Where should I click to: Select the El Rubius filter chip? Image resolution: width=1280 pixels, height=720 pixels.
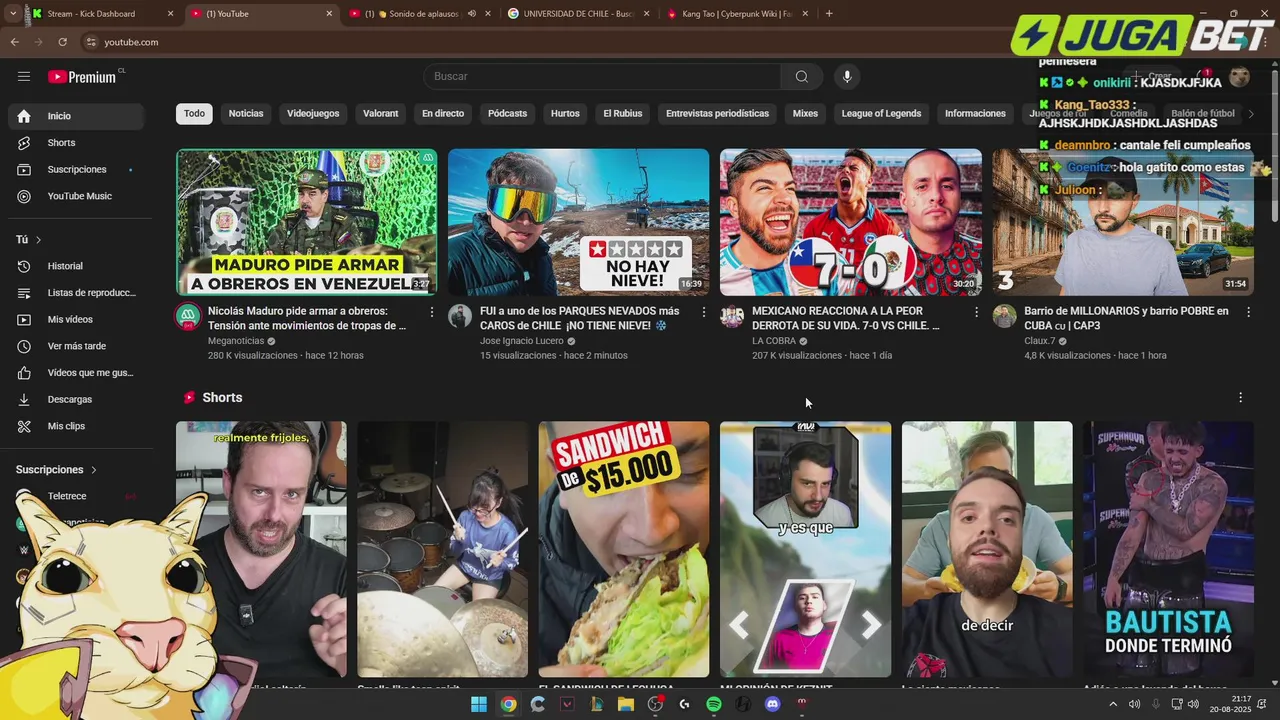pyautogui.click(x=622, y=113)
